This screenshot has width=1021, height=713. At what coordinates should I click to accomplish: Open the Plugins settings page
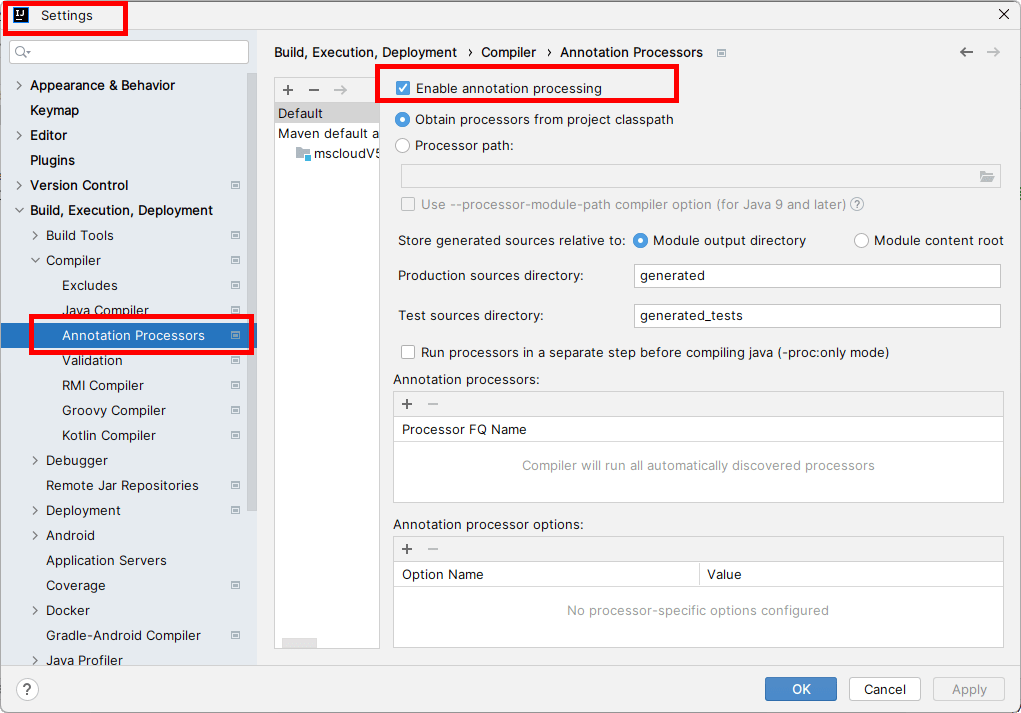[x=52, y=160]
